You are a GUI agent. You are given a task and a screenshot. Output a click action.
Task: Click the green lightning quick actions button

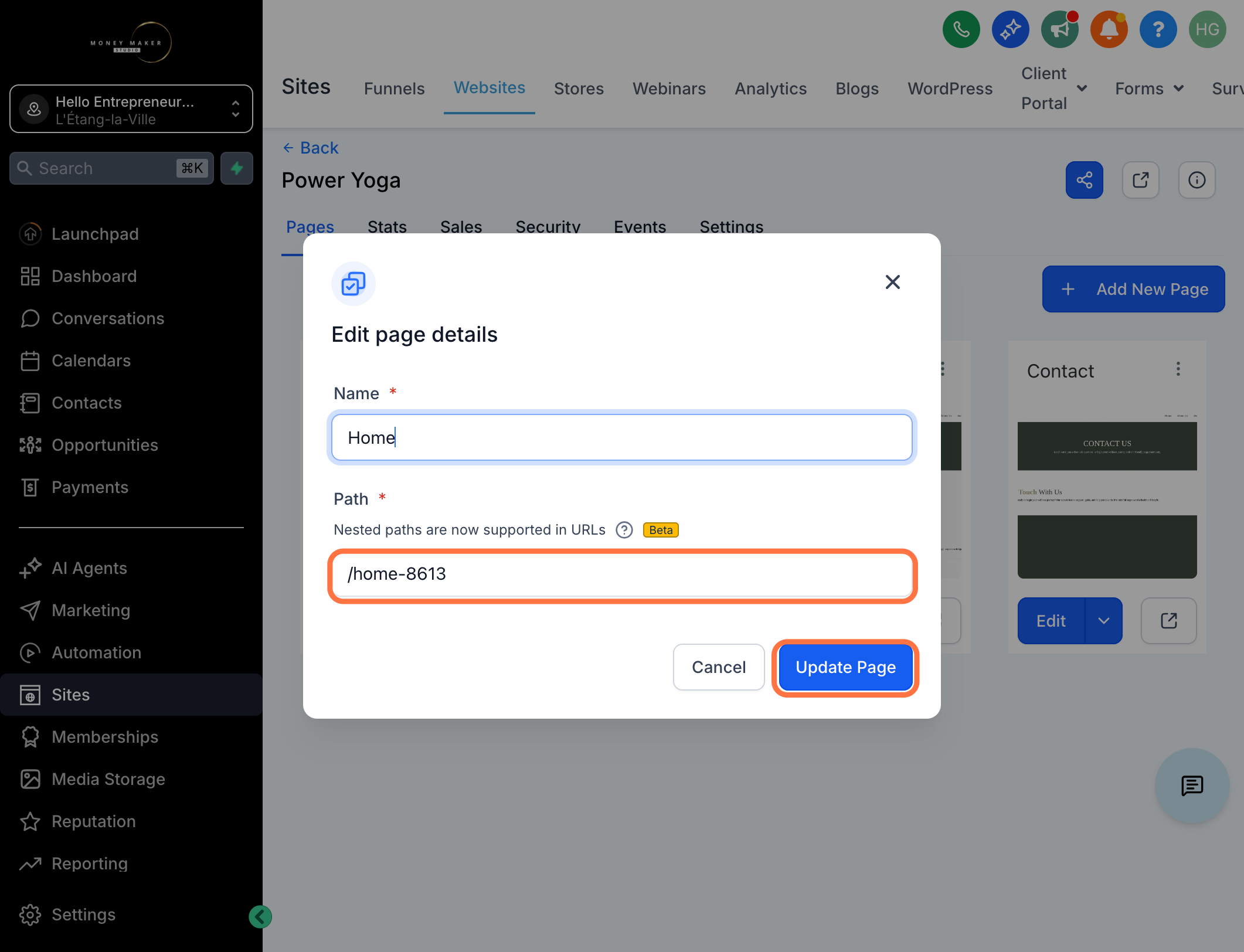tap(237, 168)
